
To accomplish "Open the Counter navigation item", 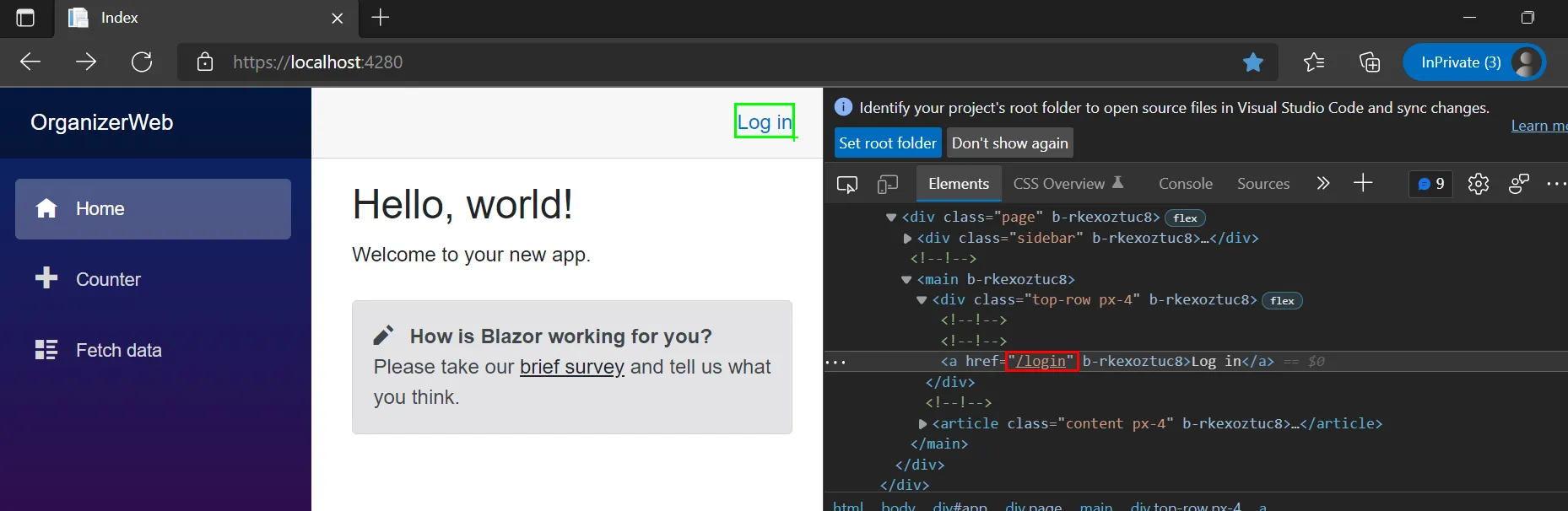I will [108, 279].
